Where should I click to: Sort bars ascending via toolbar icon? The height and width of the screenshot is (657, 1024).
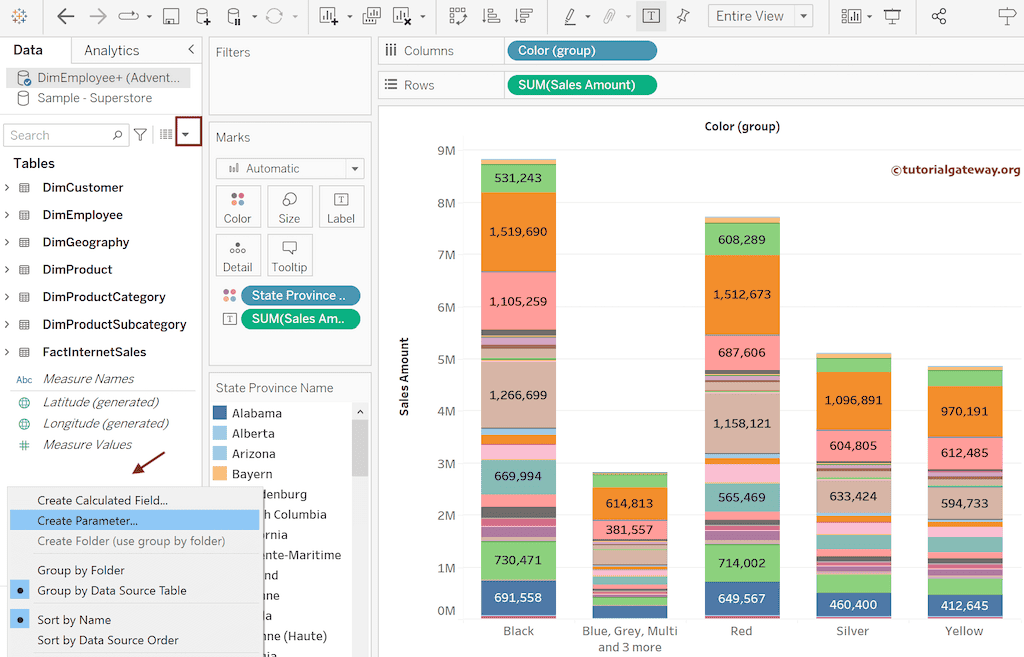point(490,17)
